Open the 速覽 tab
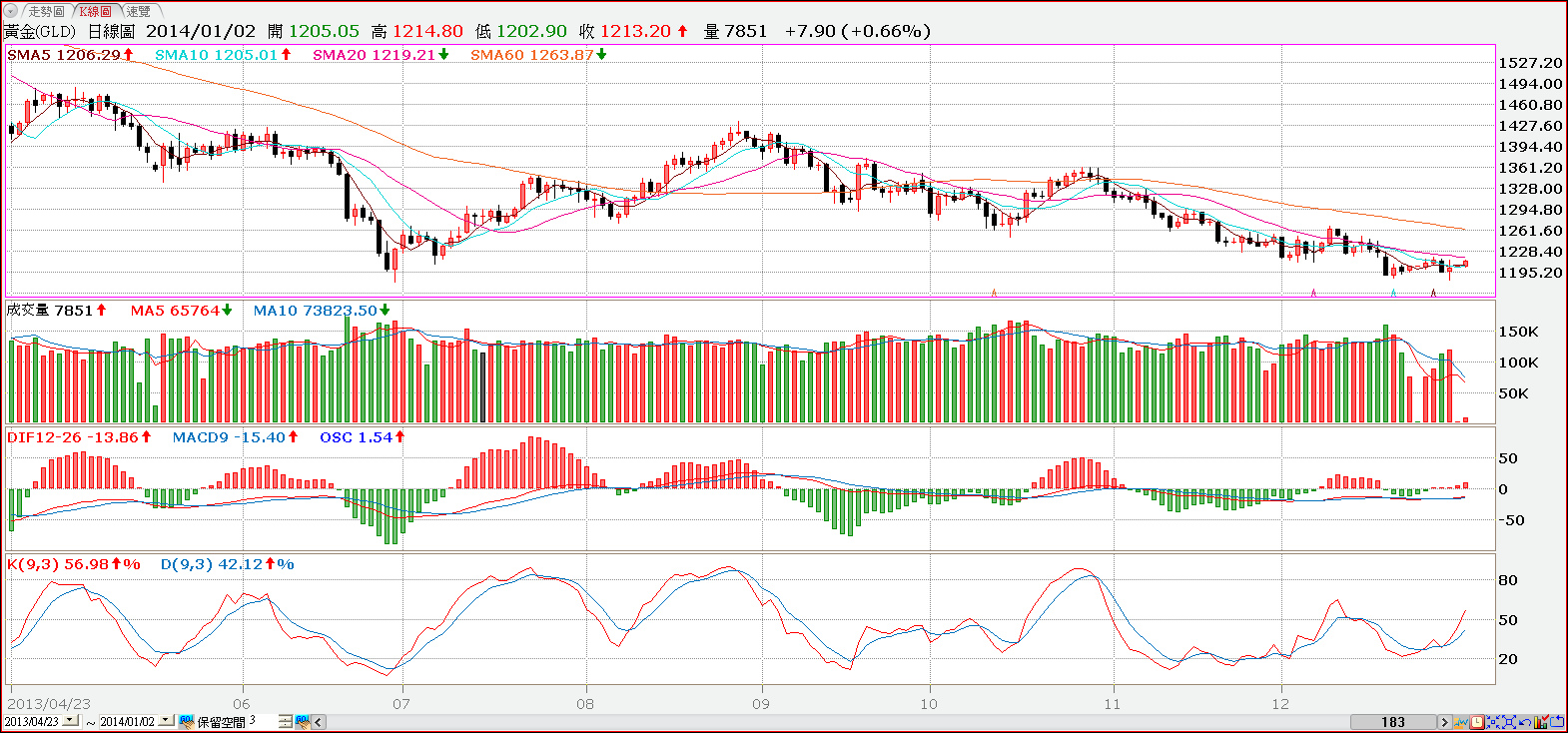 click(x=139, y=11)
